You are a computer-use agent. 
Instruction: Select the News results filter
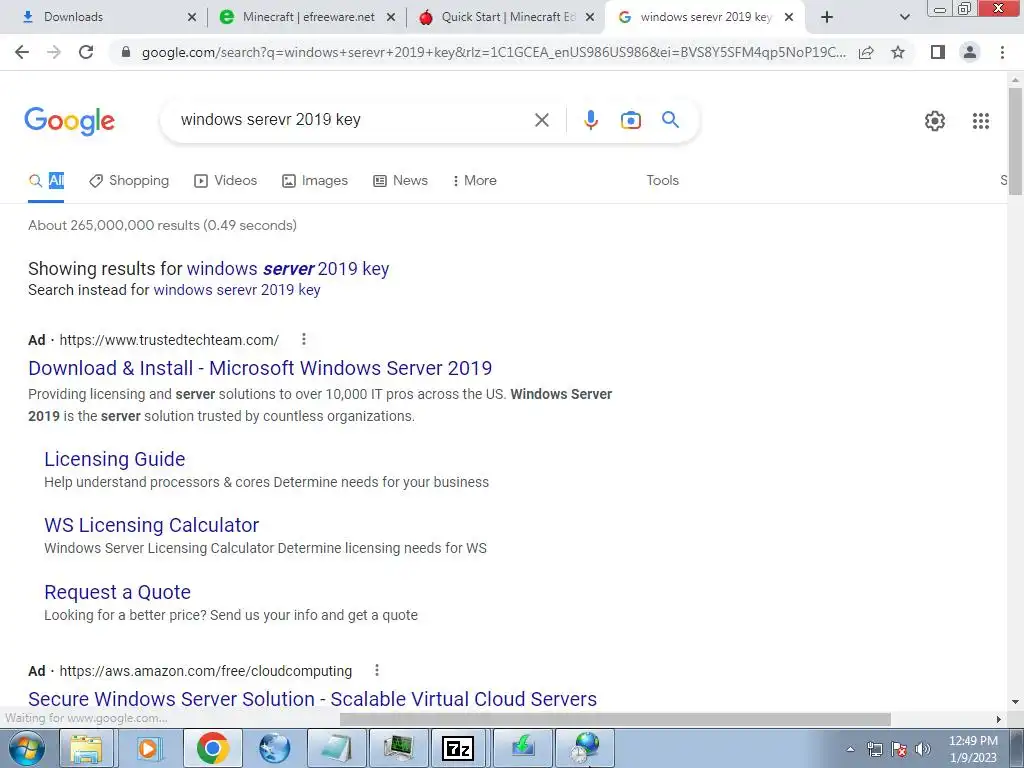pyautogui.click(x=400, y=181)
